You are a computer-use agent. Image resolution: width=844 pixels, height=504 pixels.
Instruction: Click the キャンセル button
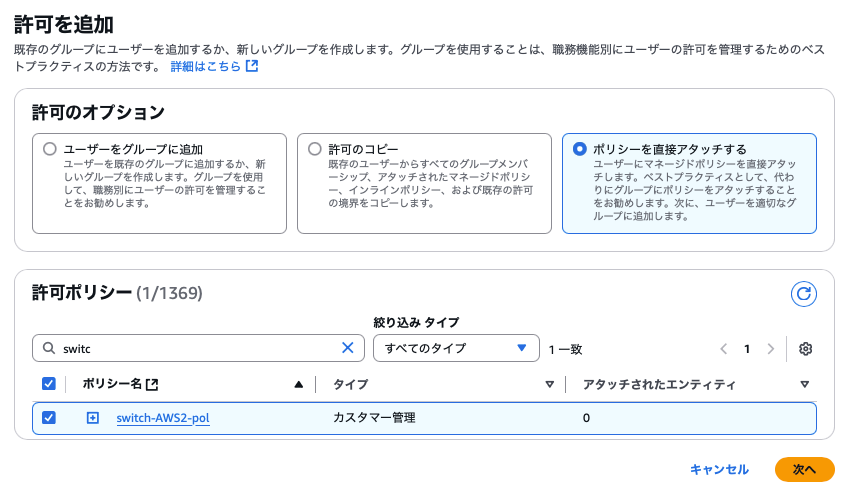(719, 469)
